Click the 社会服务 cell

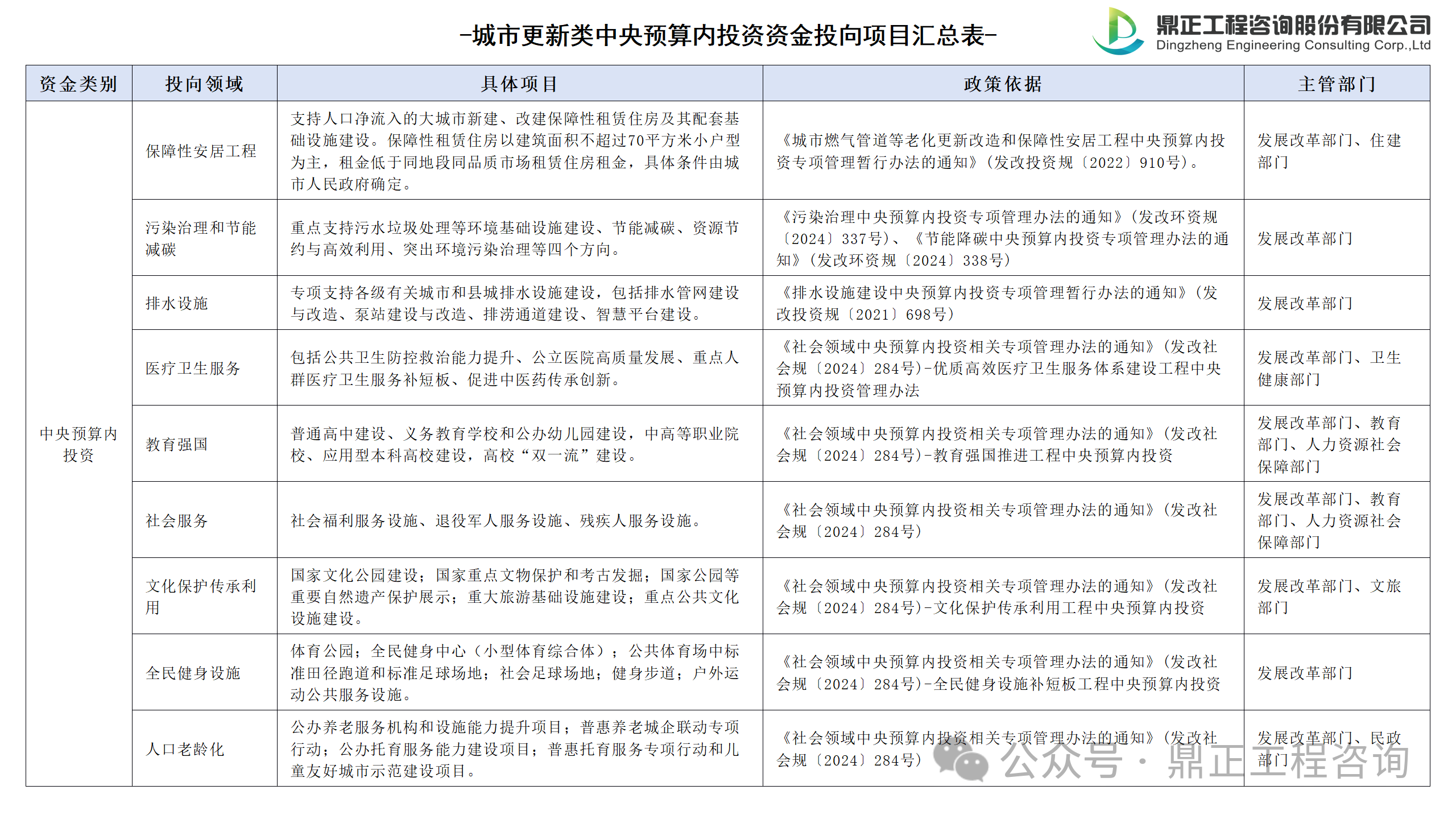point(177,520)
